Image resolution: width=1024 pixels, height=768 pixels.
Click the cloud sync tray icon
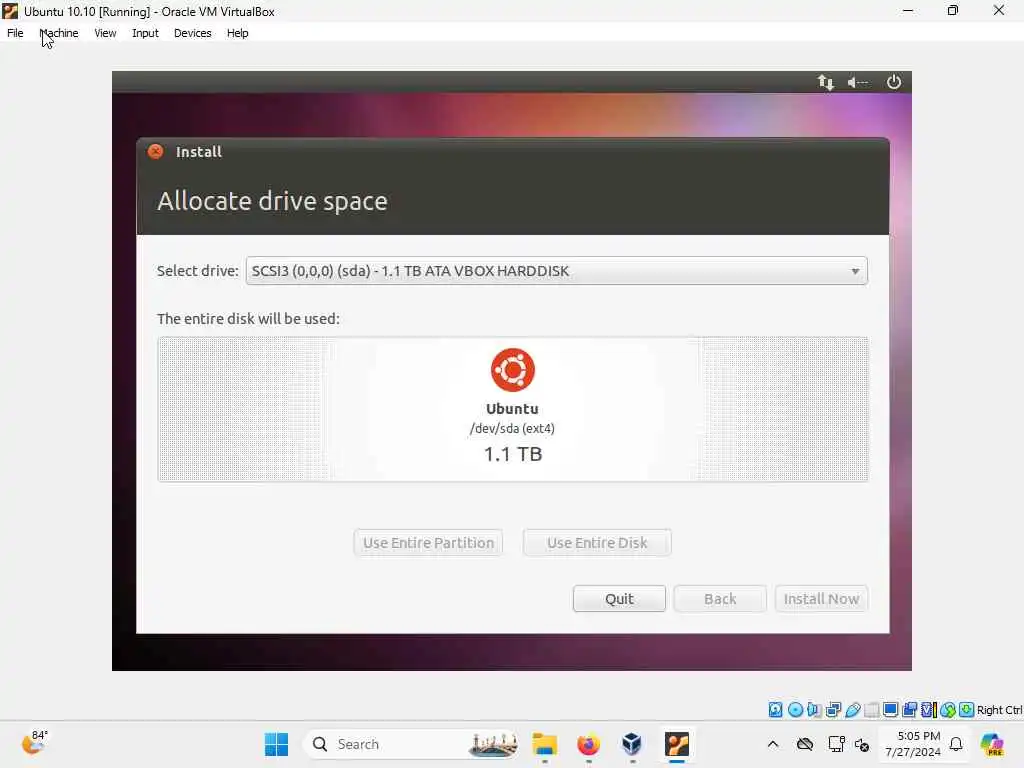pyautogui.click(x=805, y=744)
